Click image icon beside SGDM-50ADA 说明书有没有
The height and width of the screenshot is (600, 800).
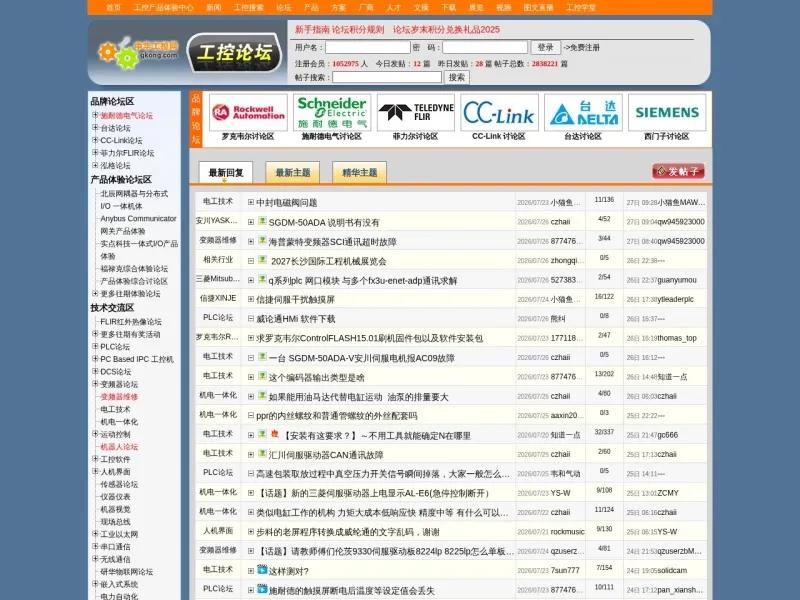click(262, 221)
